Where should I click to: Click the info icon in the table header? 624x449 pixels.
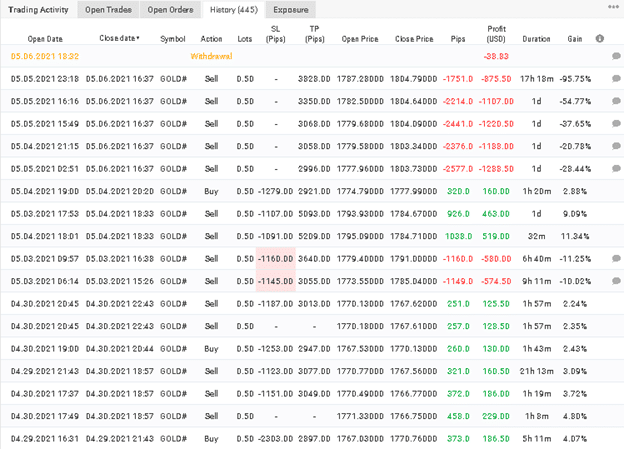pos(600,39)
